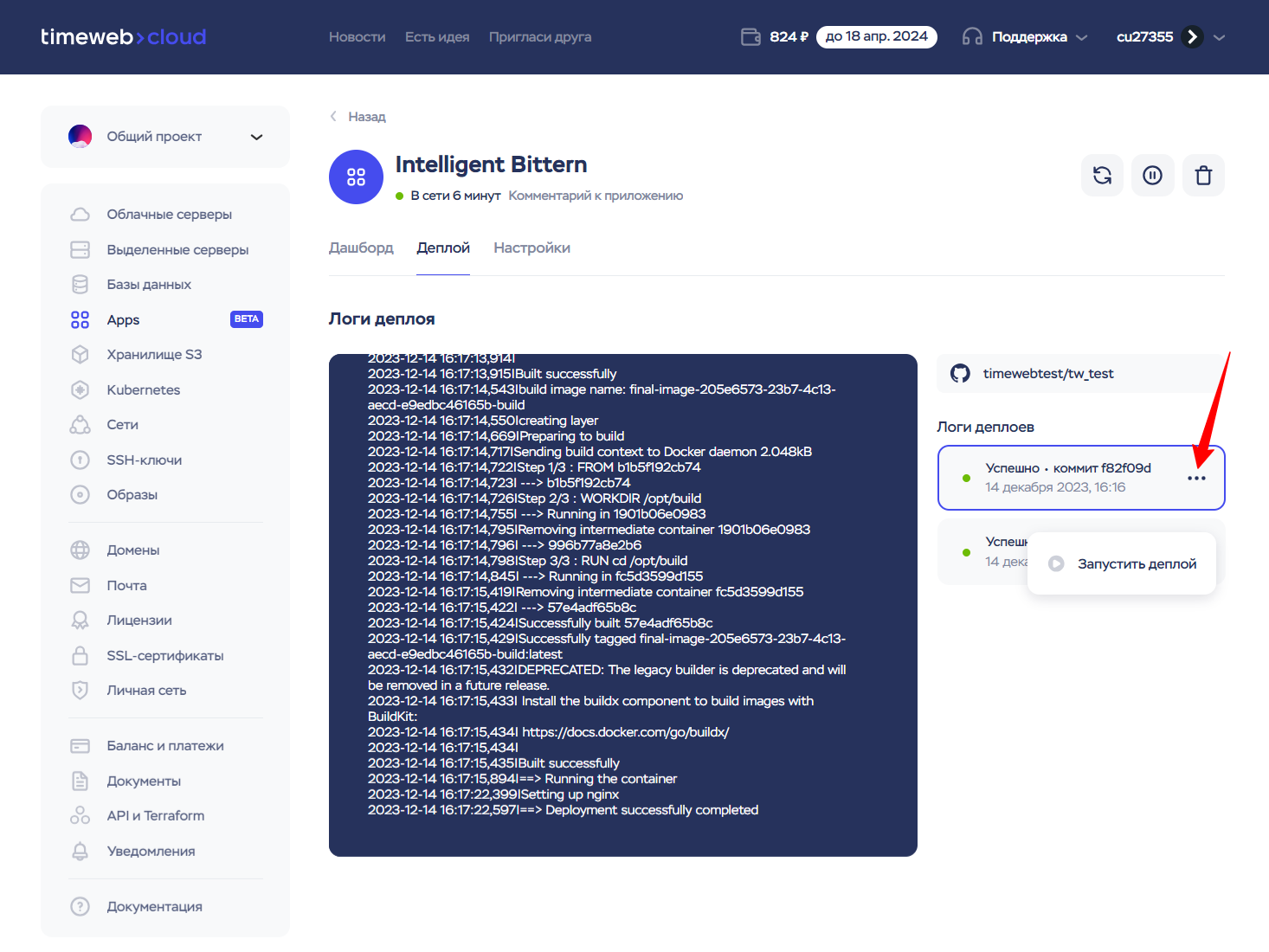Delete the application via trash icon

tap(1203, 175)
